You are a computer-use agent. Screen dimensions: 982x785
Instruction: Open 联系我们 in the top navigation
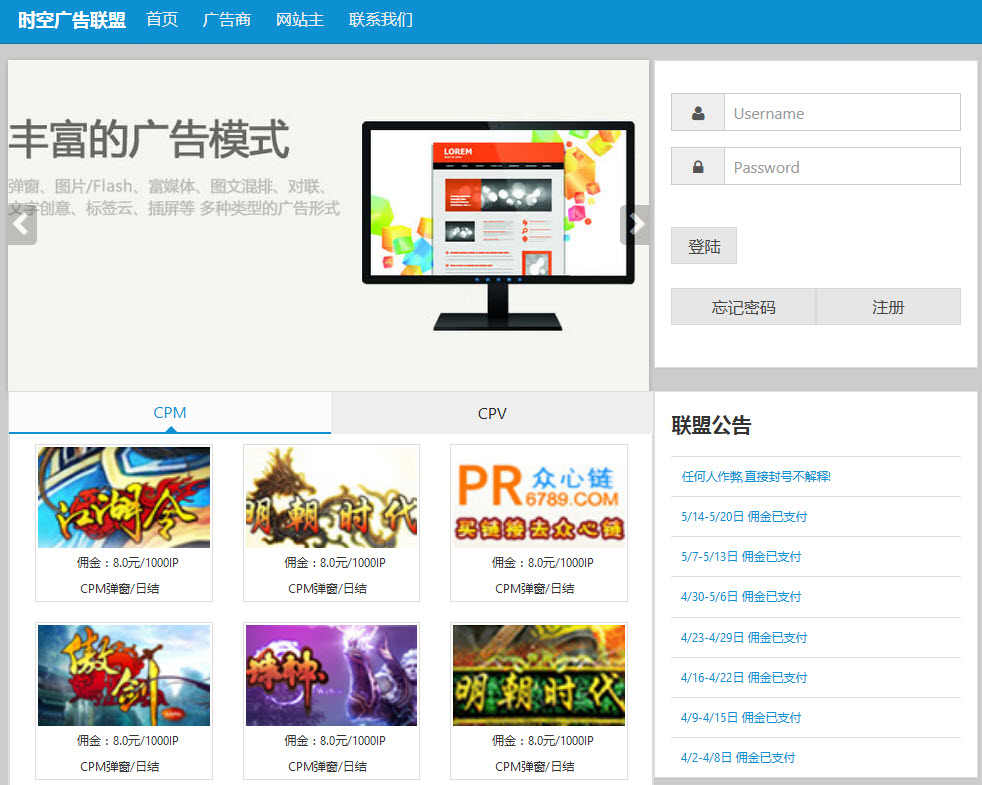pos(380,20)
